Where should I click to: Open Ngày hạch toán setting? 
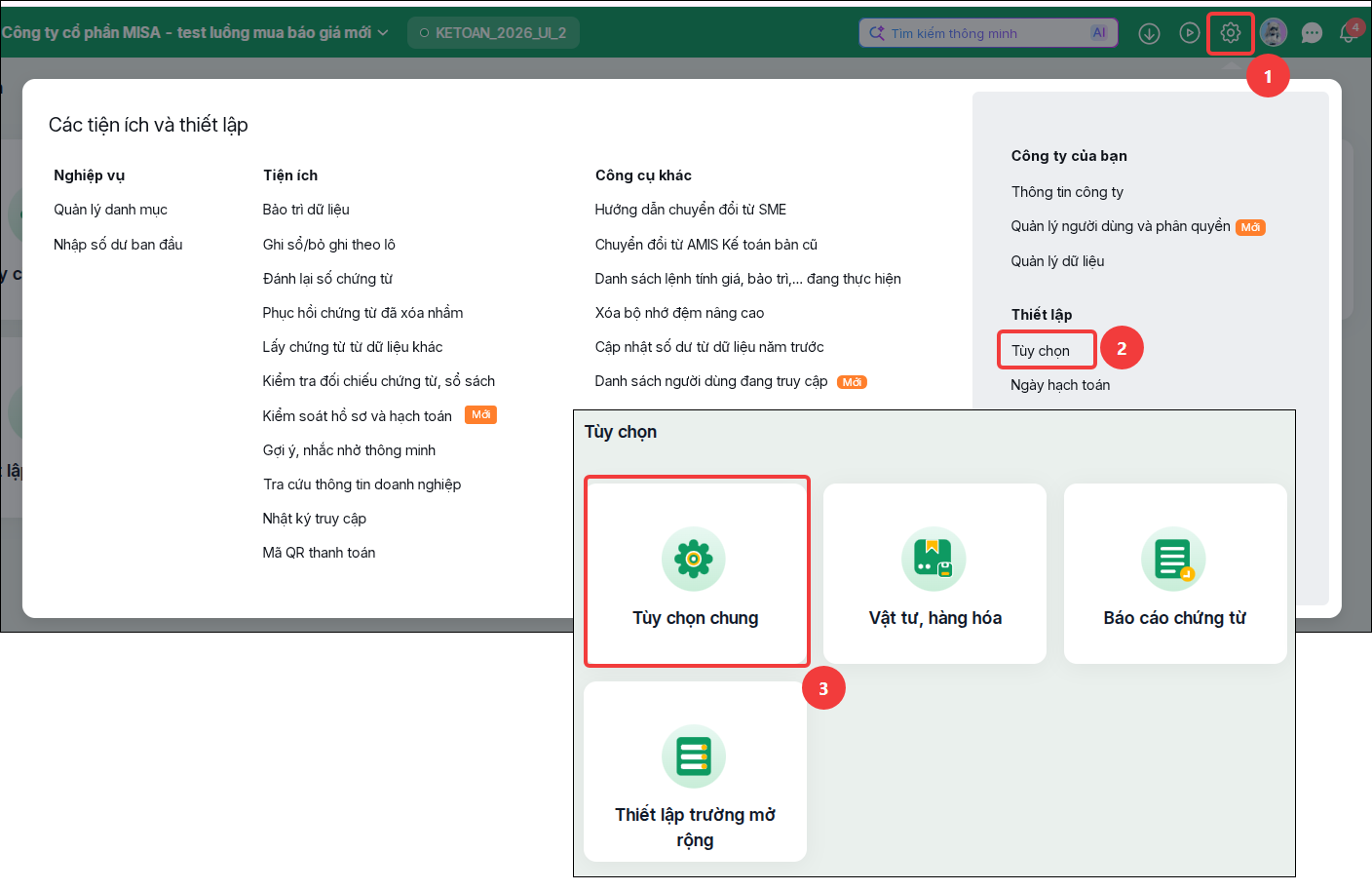[1060, 385]
